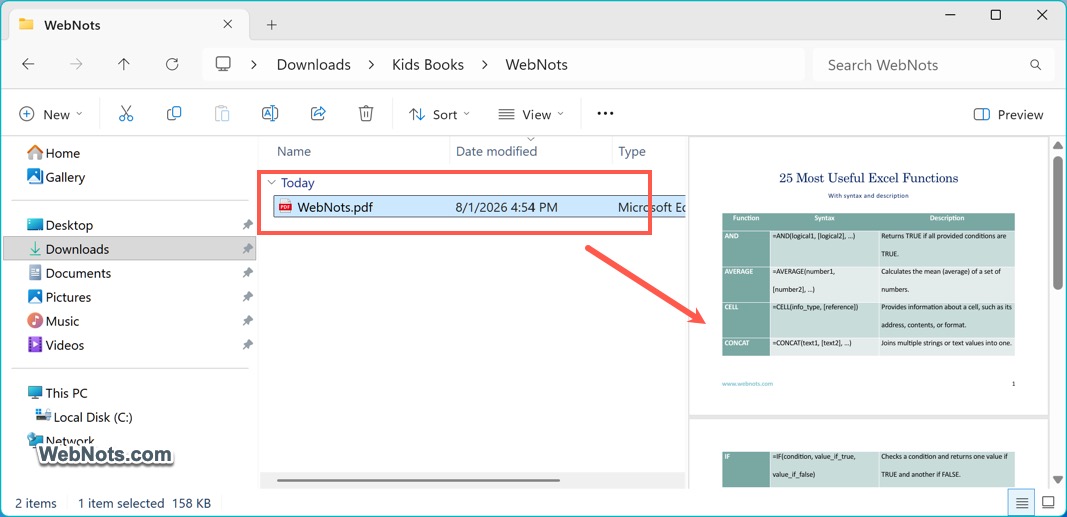Open Home in the navigation pane
This screenshot has width=1067, height=517.
tap(54, 153)
